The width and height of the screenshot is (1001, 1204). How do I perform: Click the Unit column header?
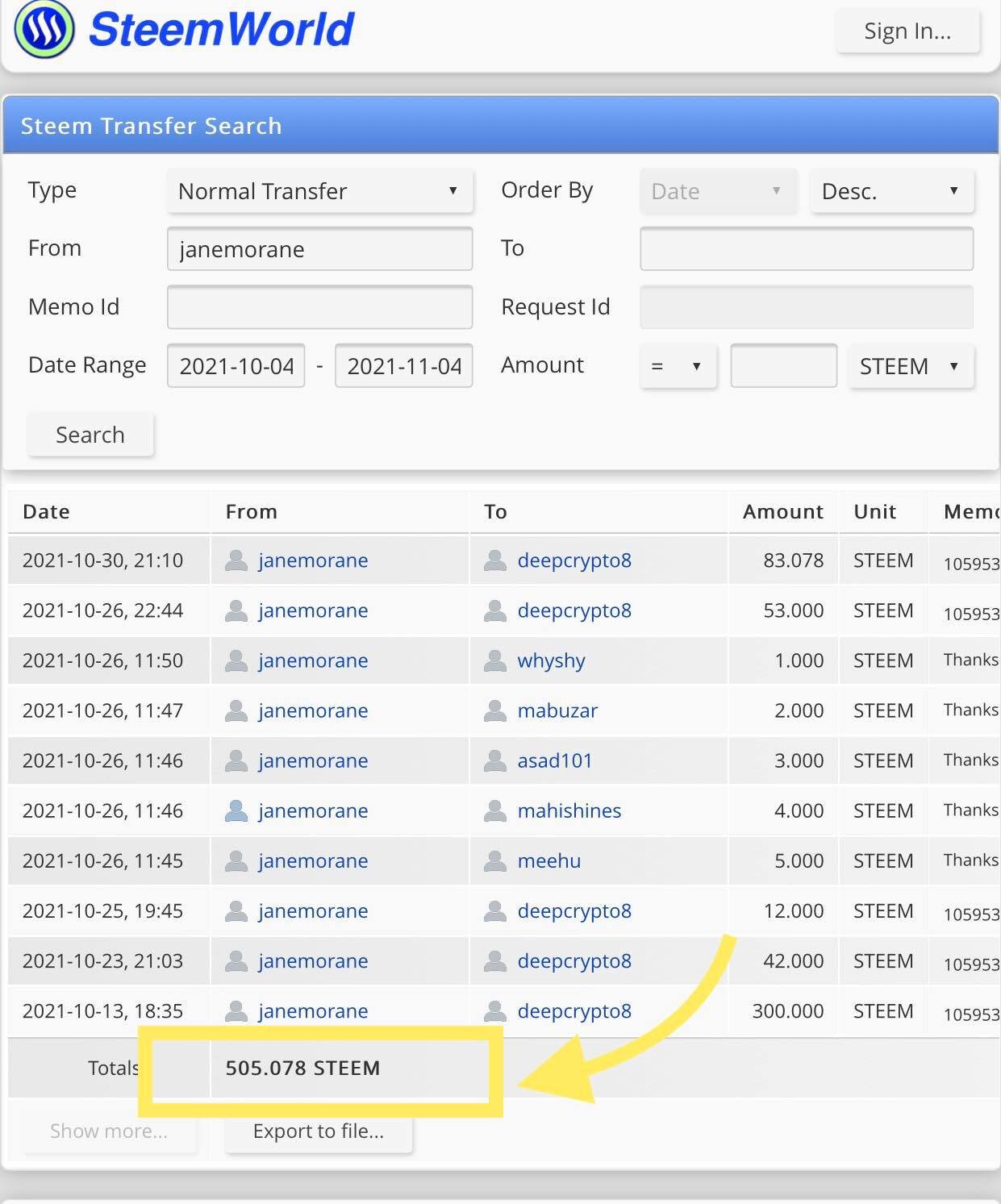[x=875, y=511]
